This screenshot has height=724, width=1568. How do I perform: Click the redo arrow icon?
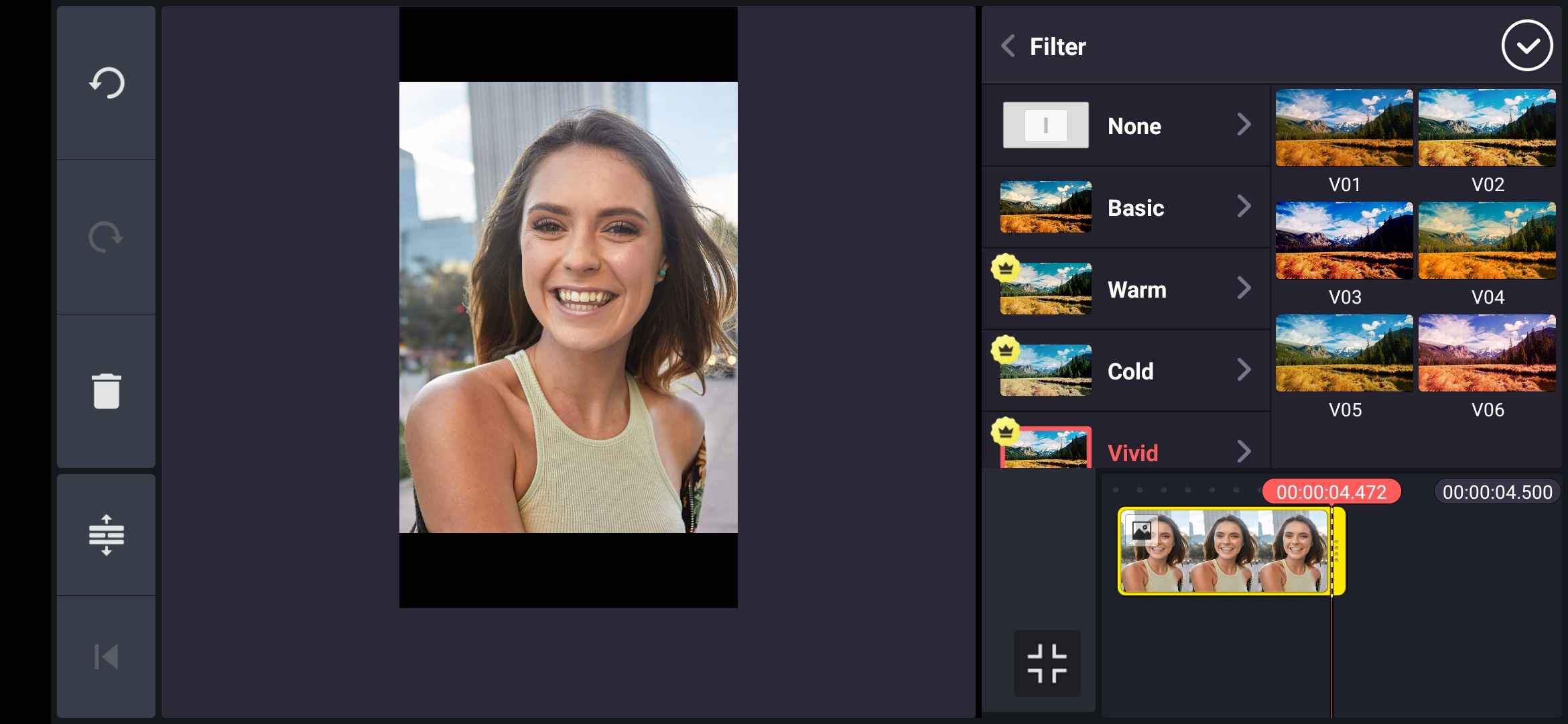(107, 237)
